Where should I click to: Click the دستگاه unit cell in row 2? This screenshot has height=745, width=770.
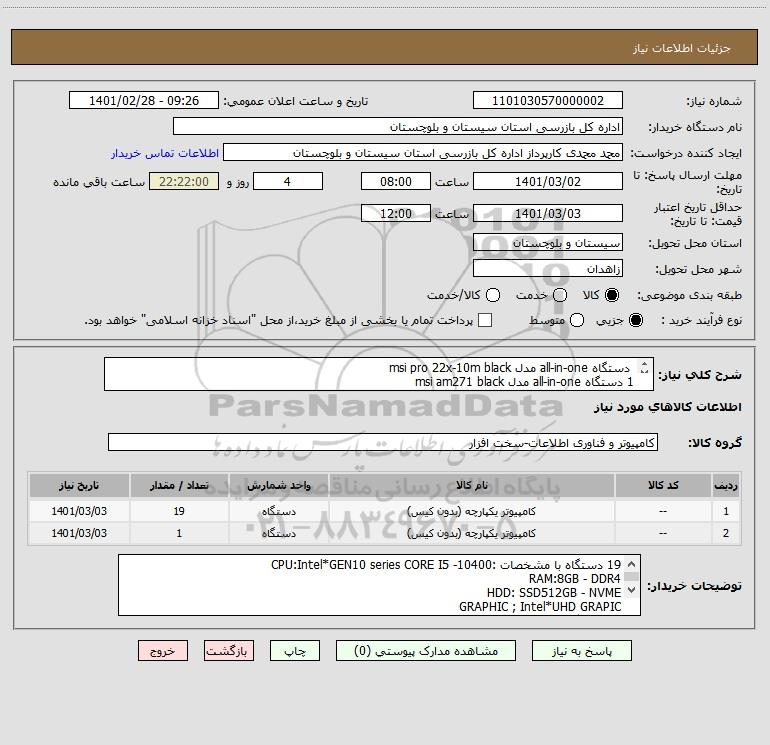point(278,533)
